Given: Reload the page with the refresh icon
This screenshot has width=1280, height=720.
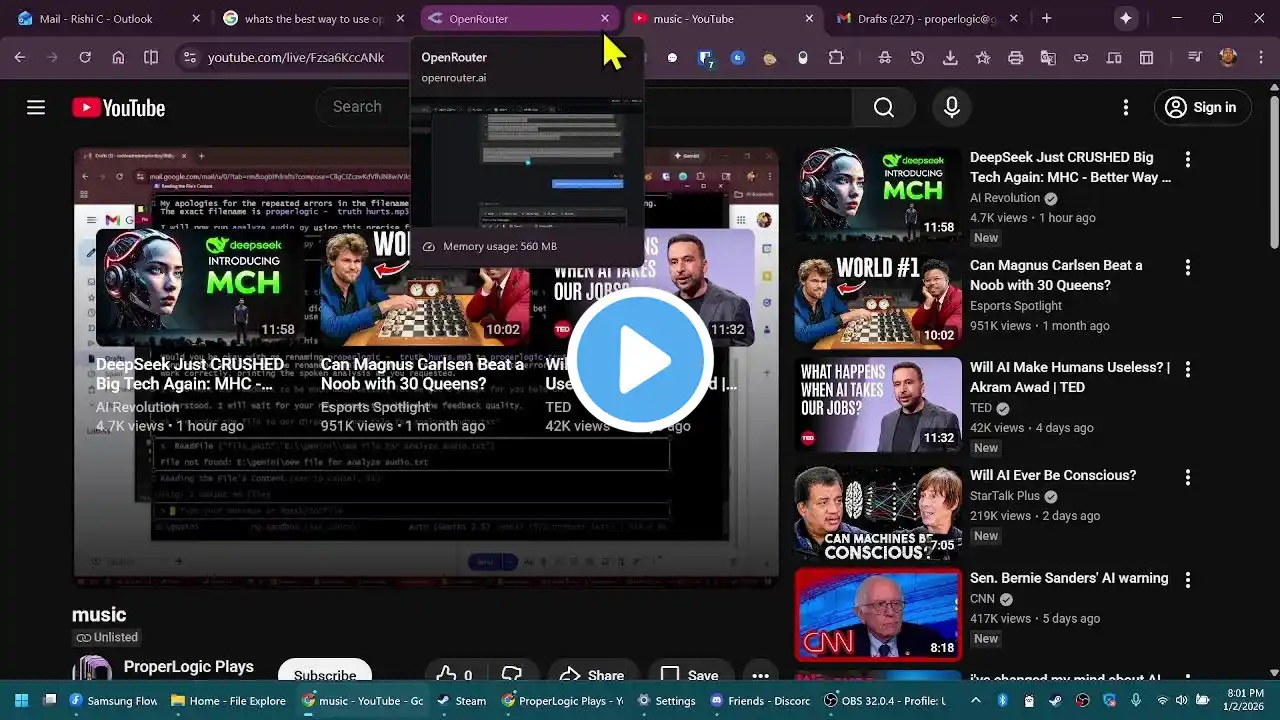Looking at the screenshot, I should click(x=85, y=58).
